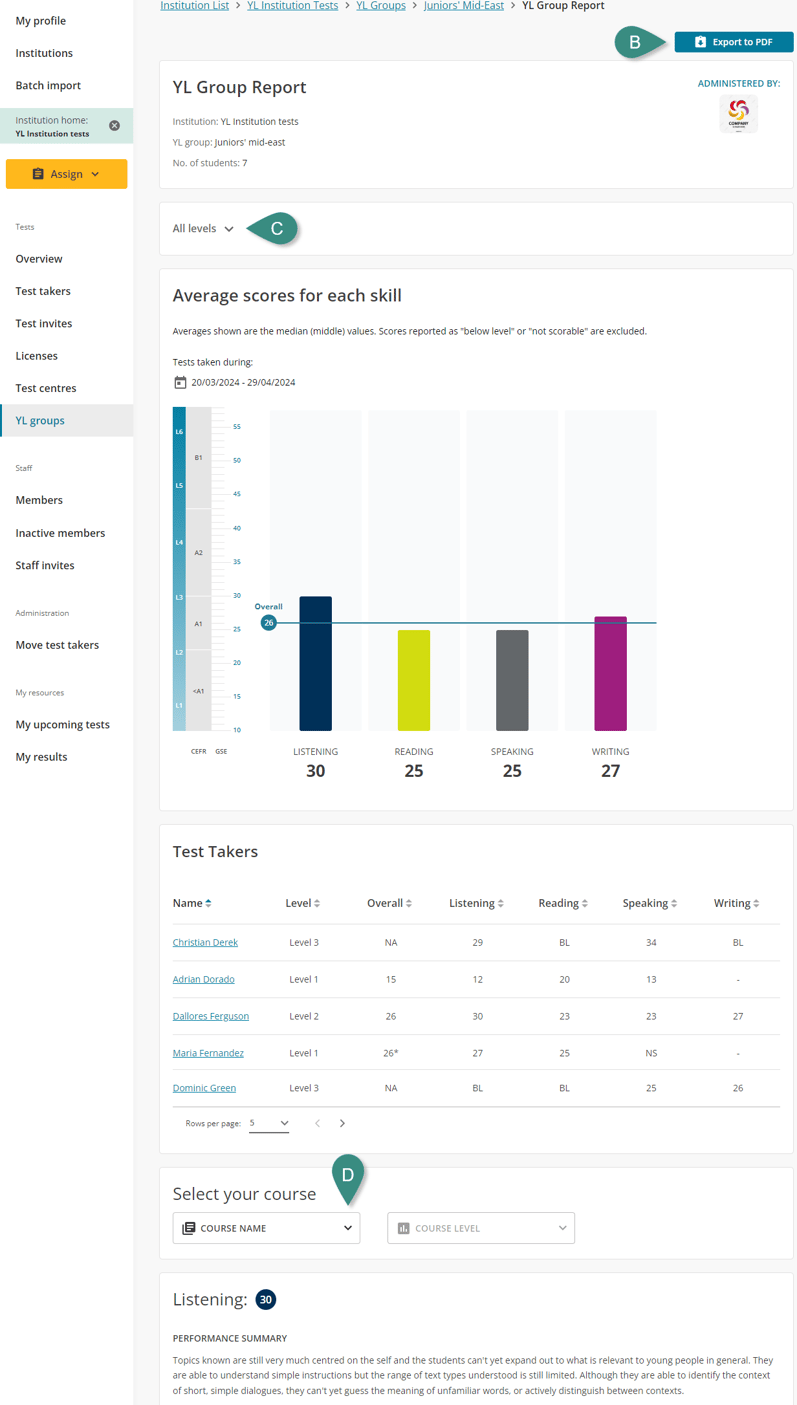This screenshot has height=1405, width=797.
Task: Open the Course Name dropdown
Action: click(266, 1228)
